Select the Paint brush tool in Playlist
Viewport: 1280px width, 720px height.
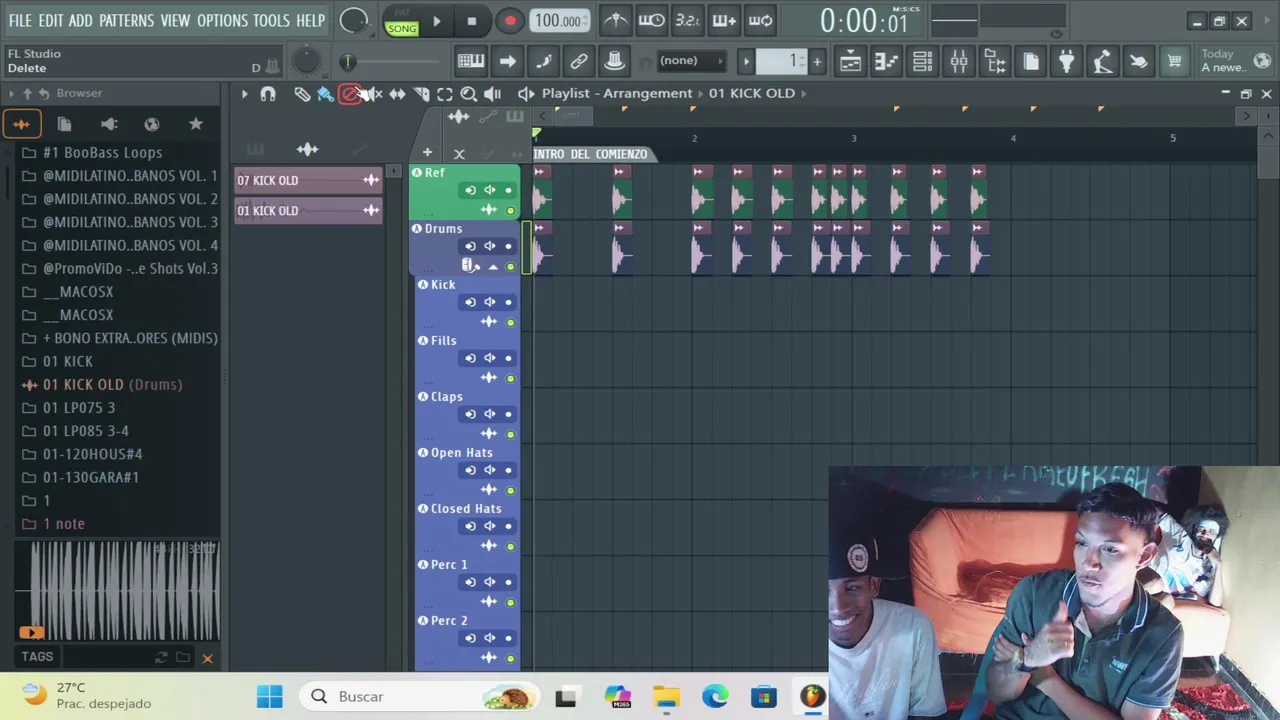[325, 94]
